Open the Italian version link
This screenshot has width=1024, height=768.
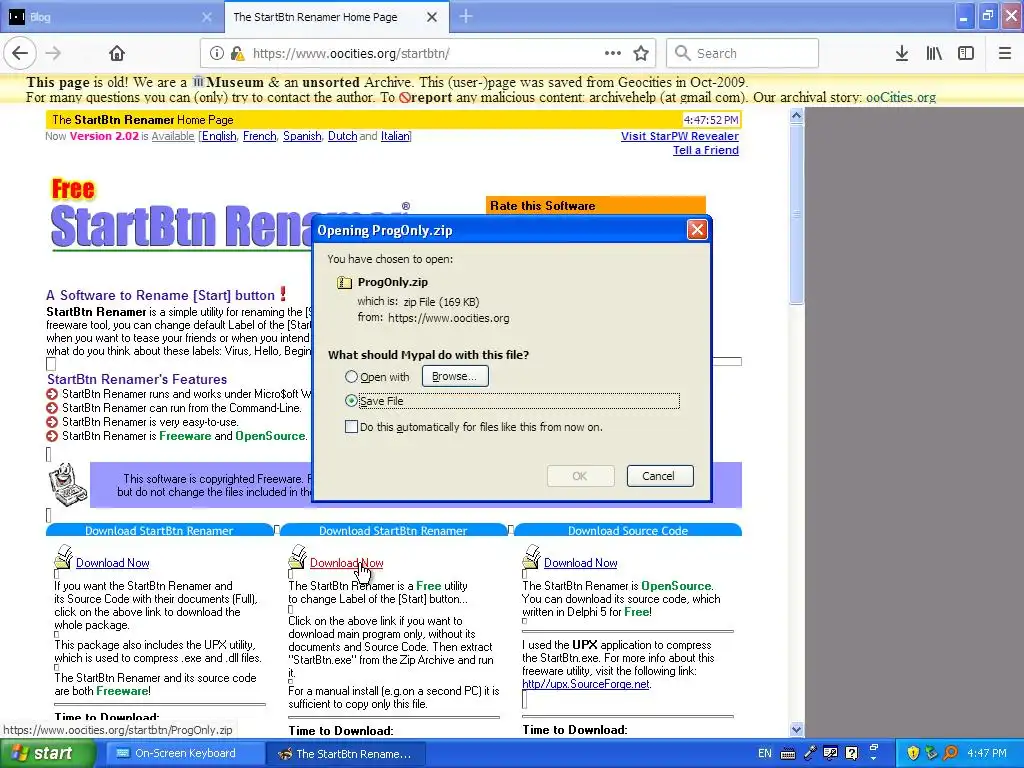[x=395, y=136]
